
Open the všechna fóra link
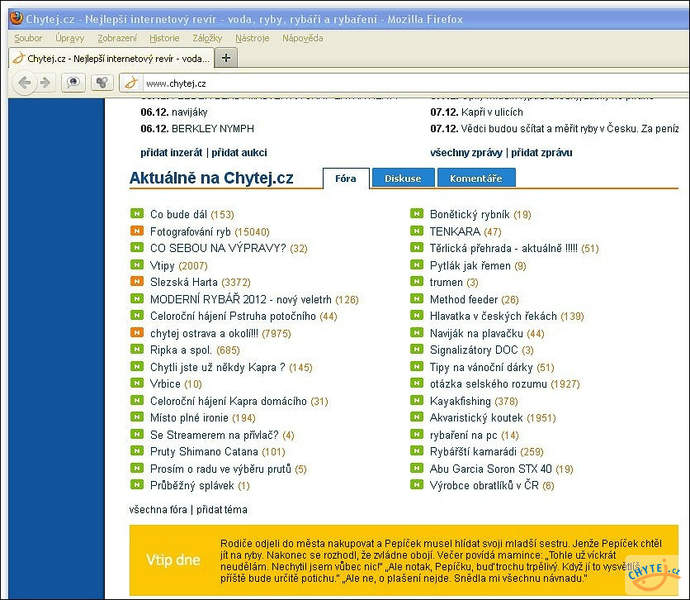point(158,510)
